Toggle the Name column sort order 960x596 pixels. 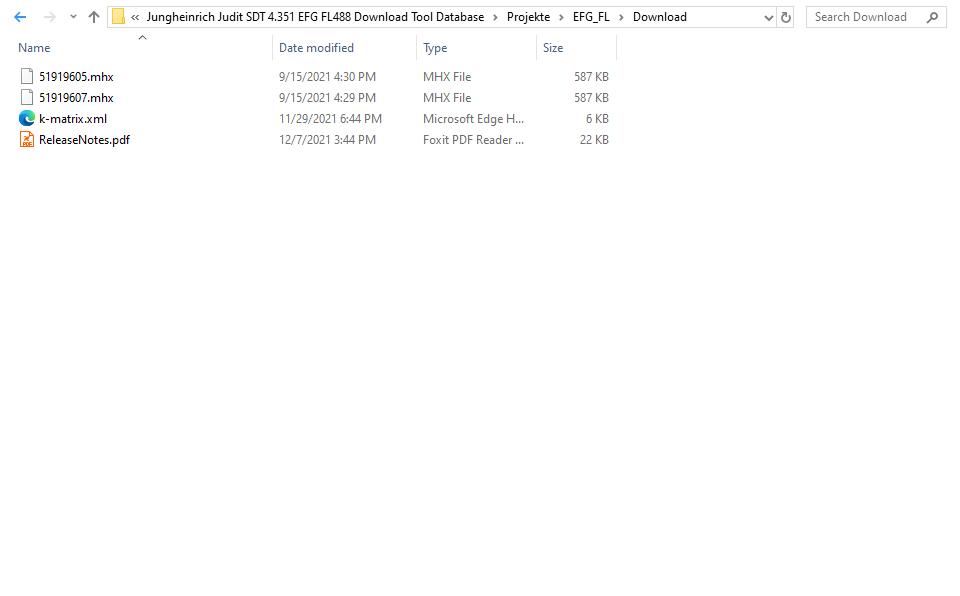33,47
